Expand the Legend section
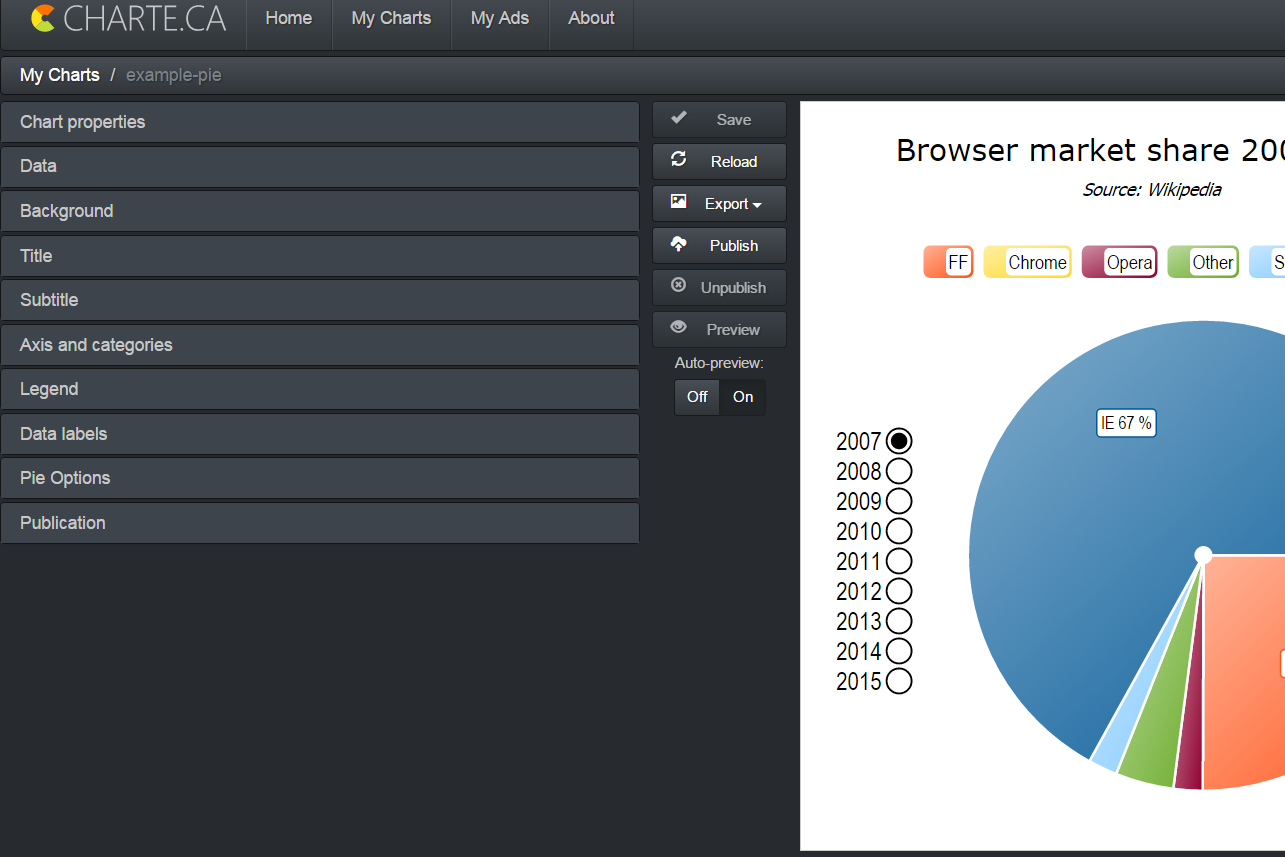 pos(320,389)
